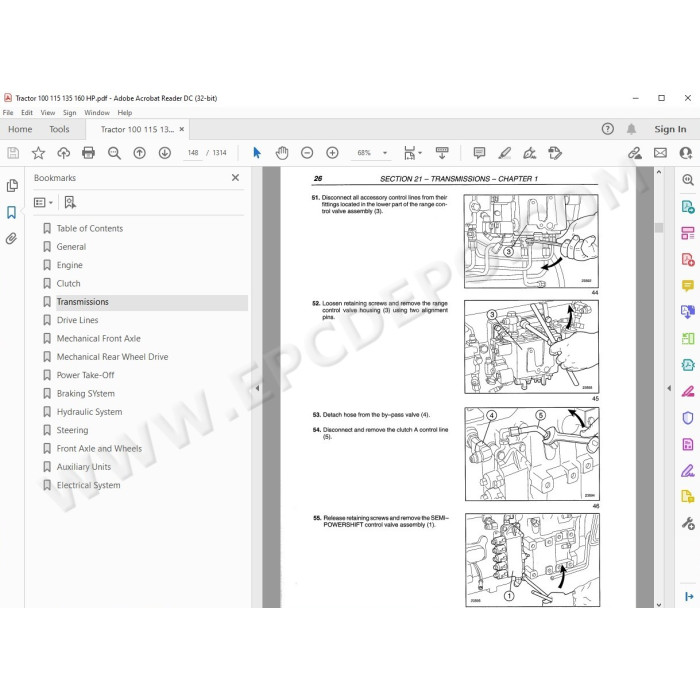Select the highlight text tool
The image size is (700, 700).
pos(504,153)
